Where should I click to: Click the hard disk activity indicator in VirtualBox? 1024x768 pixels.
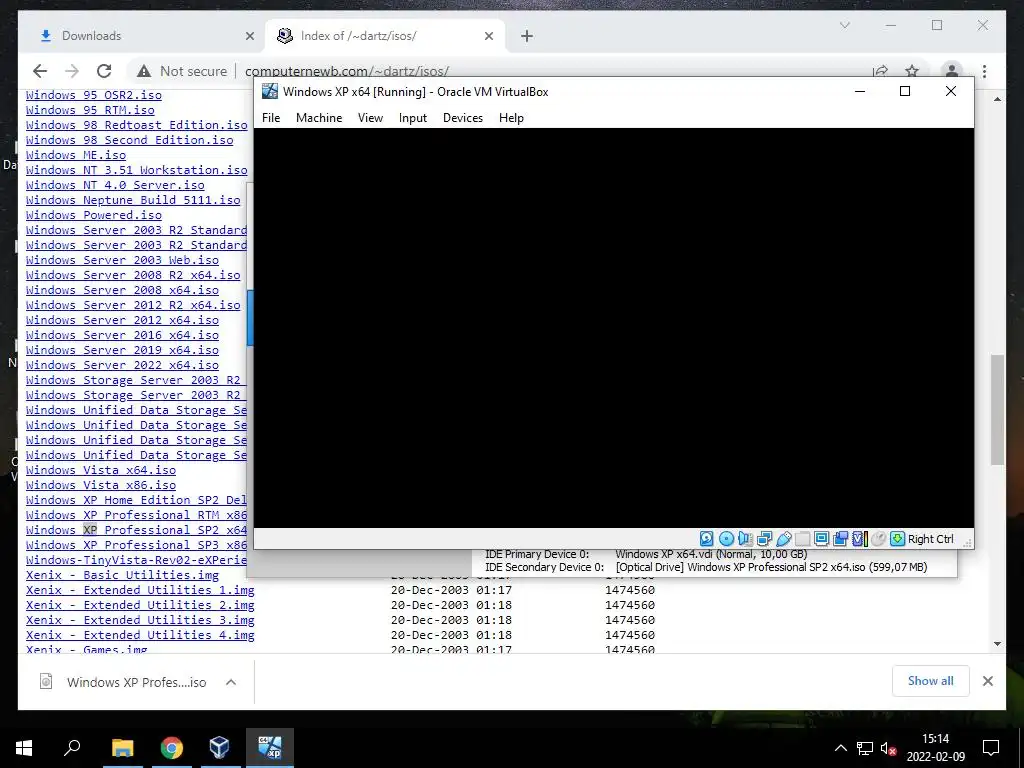click(707, 539)
